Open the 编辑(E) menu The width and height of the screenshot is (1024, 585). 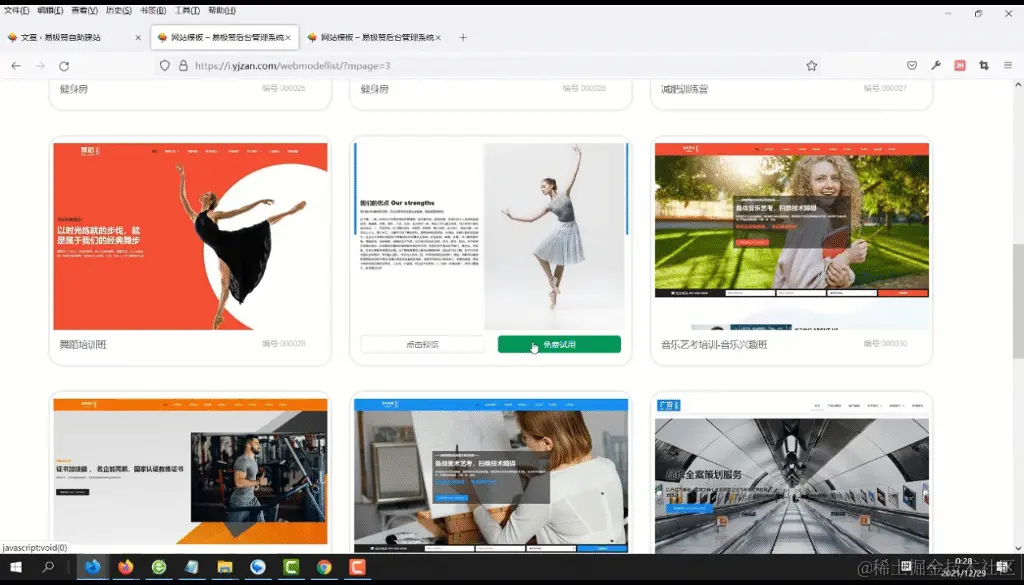click(50, 10)
